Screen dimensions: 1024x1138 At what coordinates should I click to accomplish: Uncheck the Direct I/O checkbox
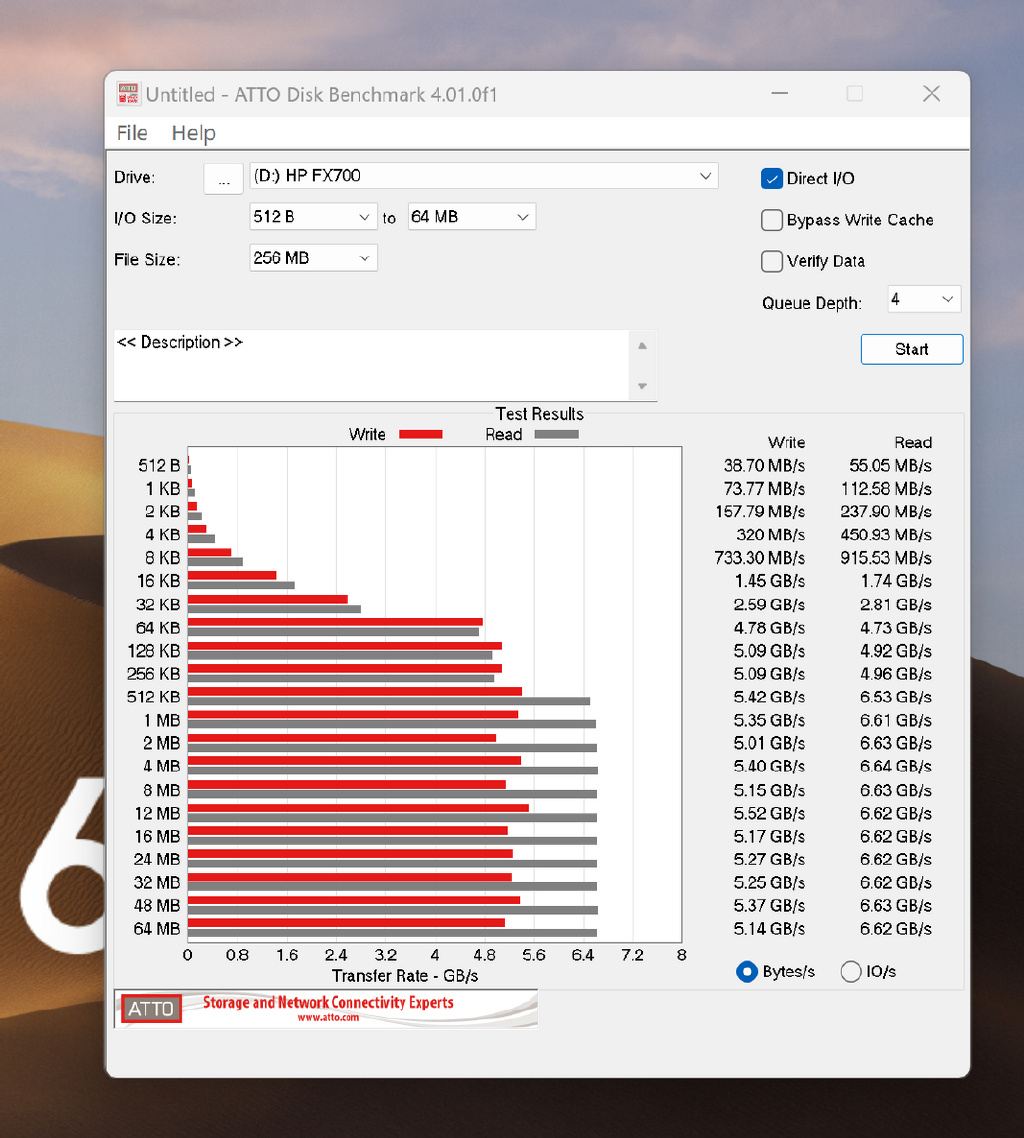tap(771, 179)
